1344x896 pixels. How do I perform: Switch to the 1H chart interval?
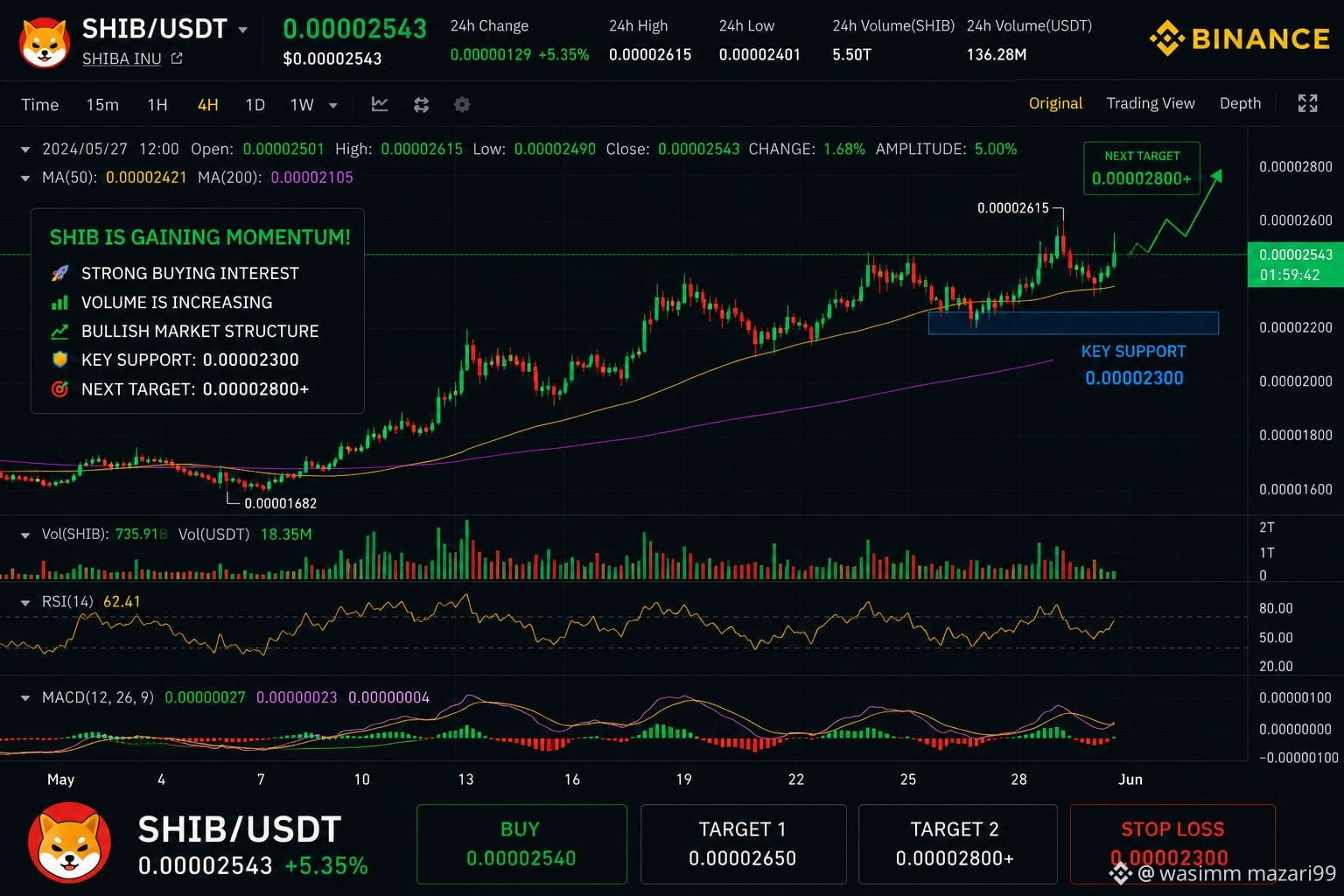(157, 105)
